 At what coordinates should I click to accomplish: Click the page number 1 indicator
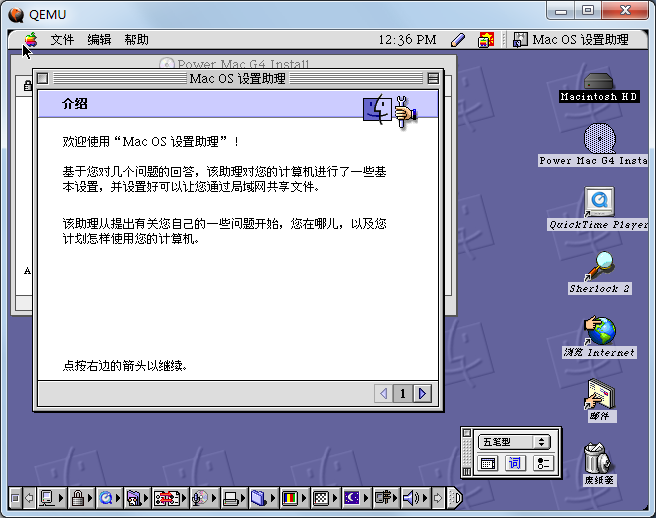click(402, 393)
